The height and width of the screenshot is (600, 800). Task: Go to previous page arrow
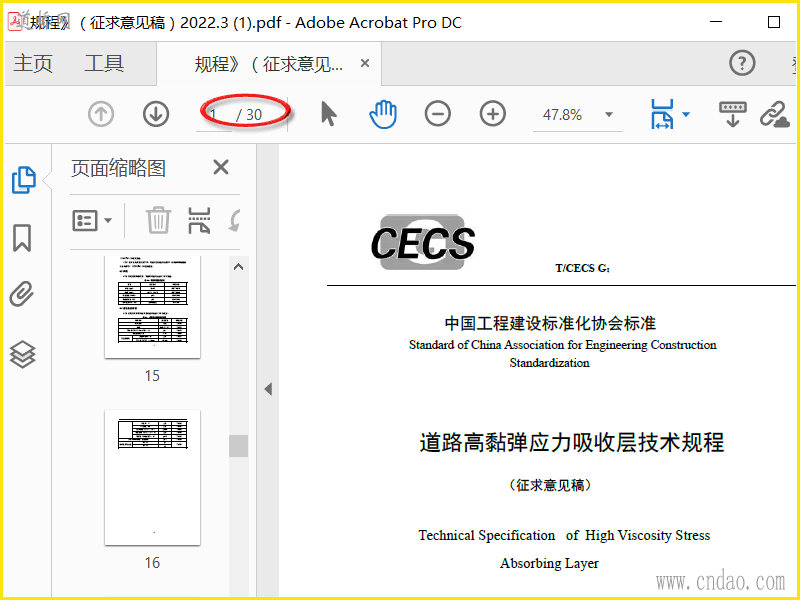coord(101,114)
